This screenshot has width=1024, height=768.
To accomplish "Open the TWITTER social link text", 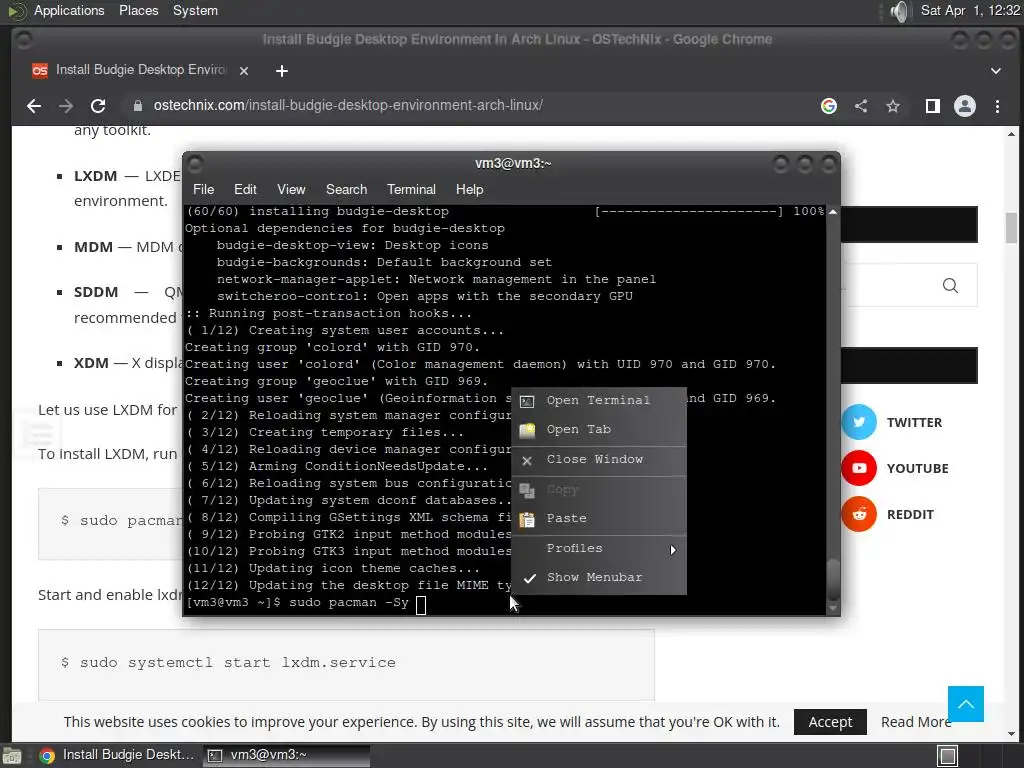I will pyautogui.click(x=914, y=423).
